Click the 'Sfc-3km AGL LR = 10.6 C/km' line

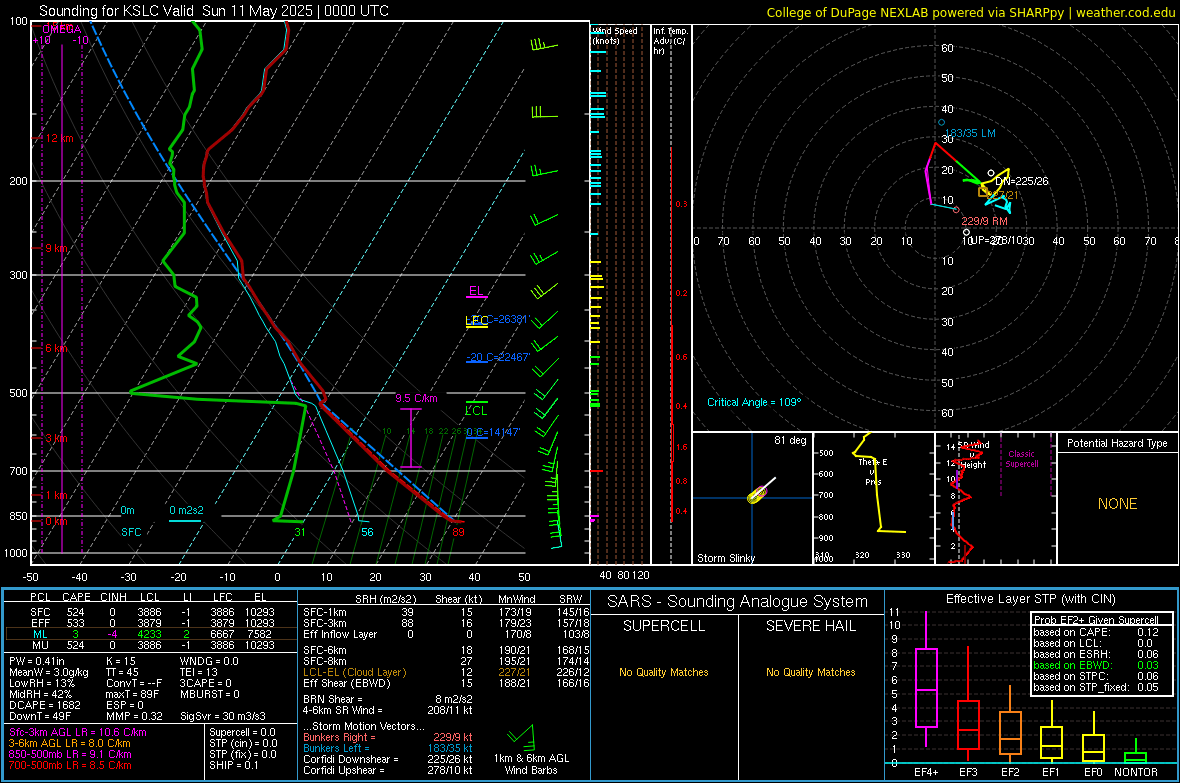click(x=78, y=732)
